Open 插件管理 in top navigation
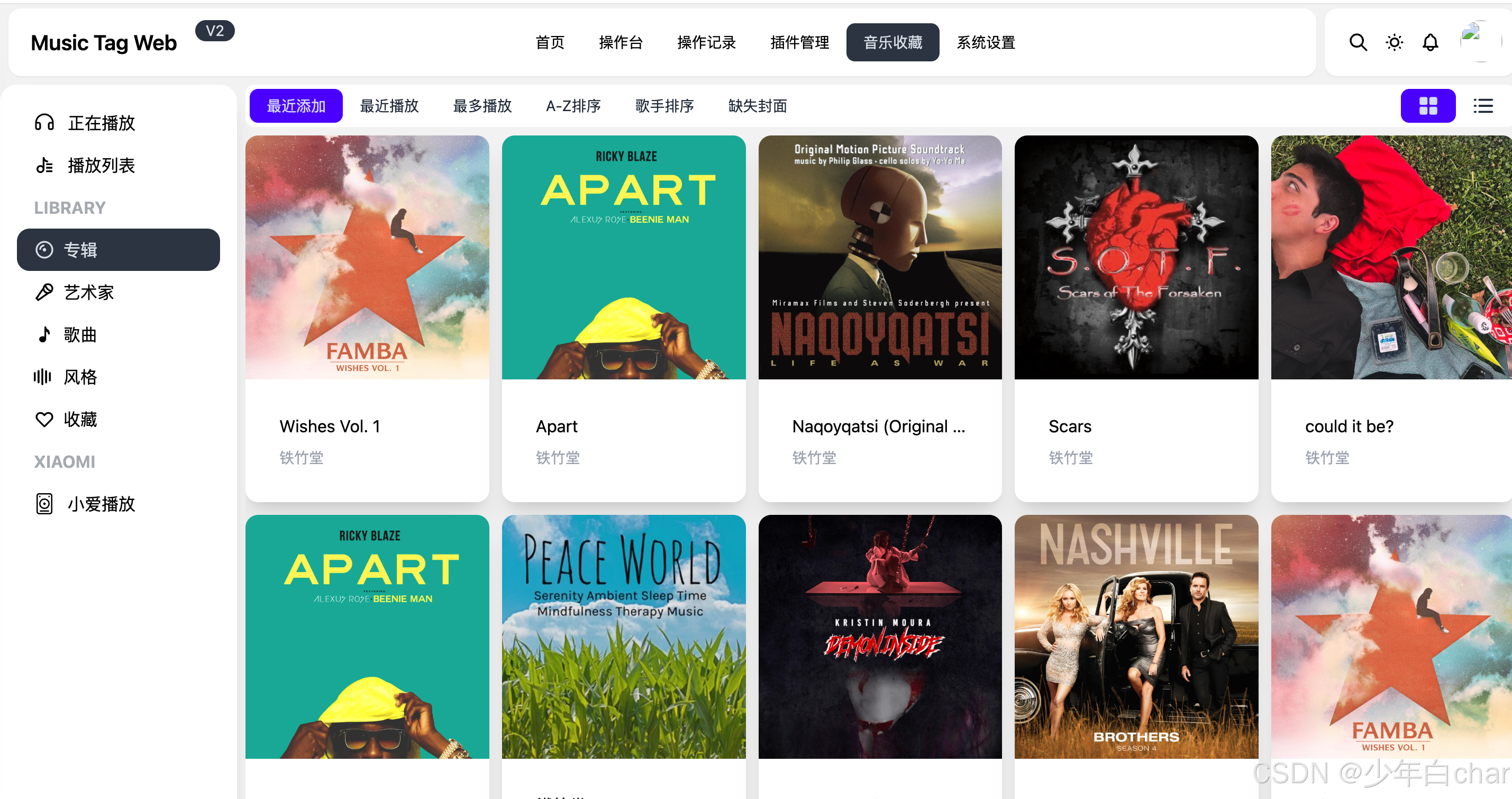This screenshot has height=799, width=1512. point(799,42)
